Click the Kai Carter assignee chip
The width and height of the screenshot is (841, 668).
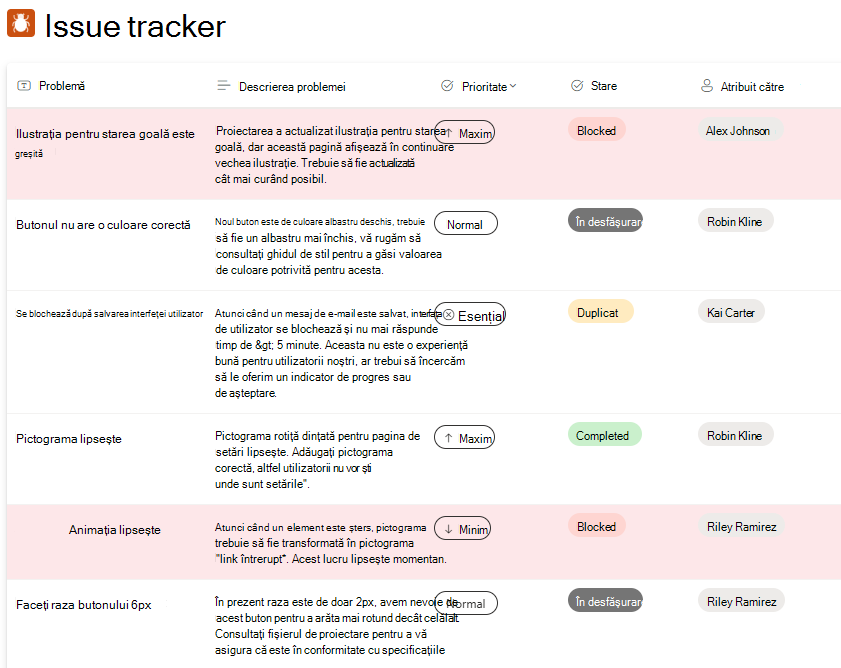coord(731,312)
